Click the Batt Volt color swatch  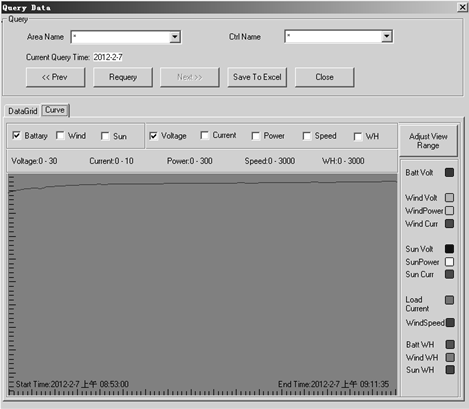pyautogui.click(x=449, y=173)
